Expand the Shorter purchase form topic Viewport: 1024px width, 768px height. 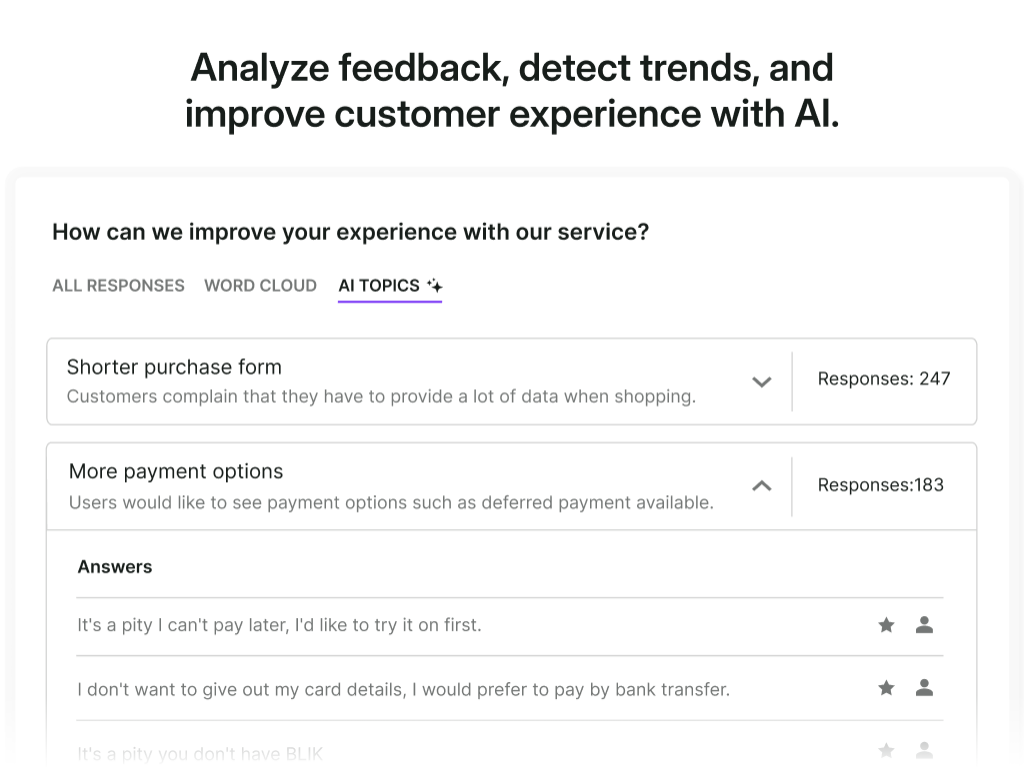click(x=761, y=382)
